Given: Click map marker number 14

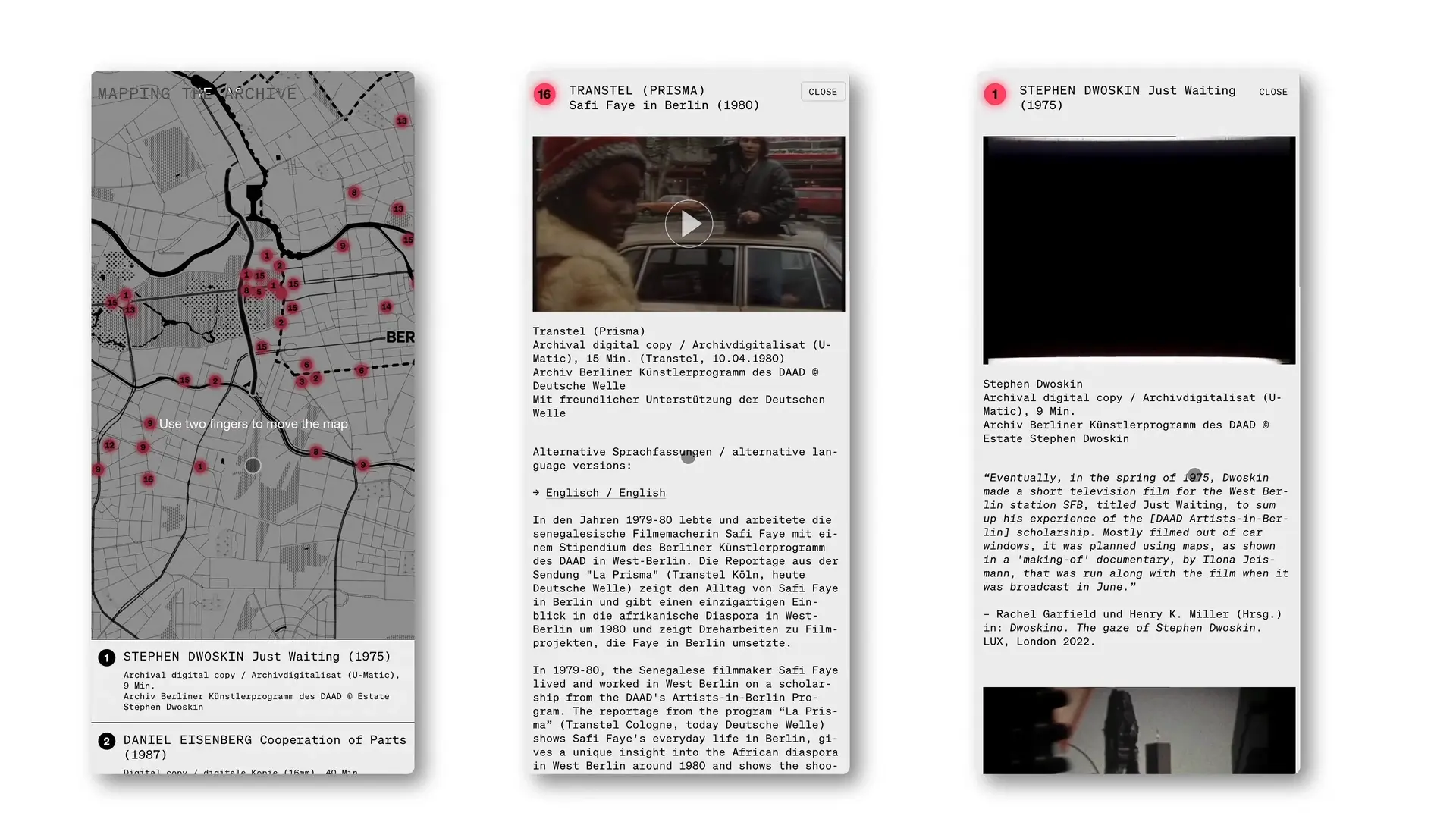Looking at the screenshot, I should (x=386, y=306).
